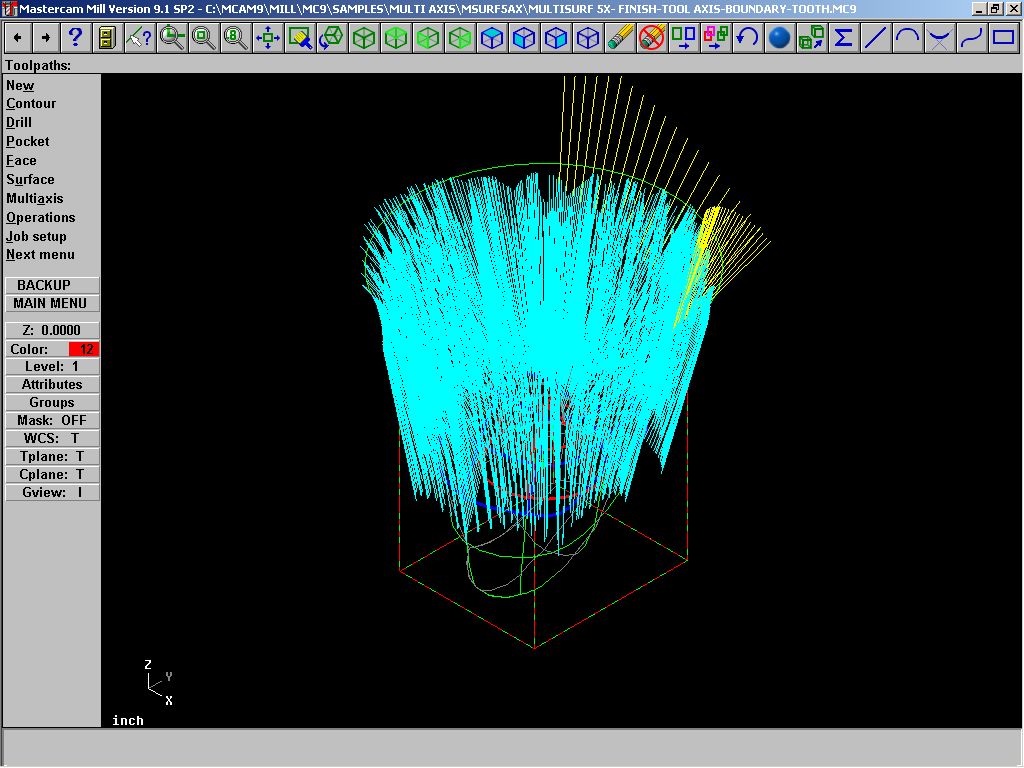Choose Contour toolpath menu item

click(x=31, y=104)
